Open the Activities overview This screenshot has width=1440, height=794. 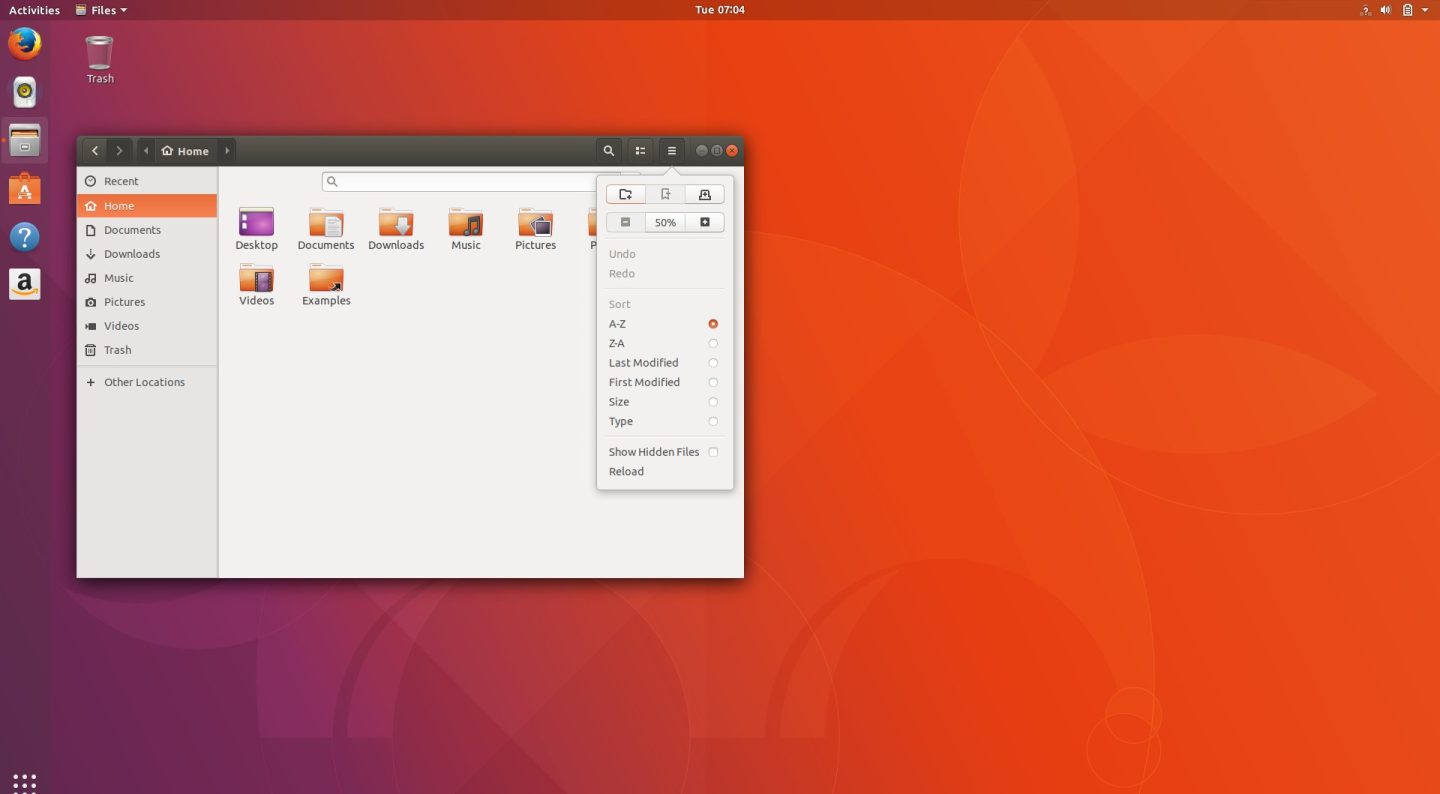click(x=33, y=10)
